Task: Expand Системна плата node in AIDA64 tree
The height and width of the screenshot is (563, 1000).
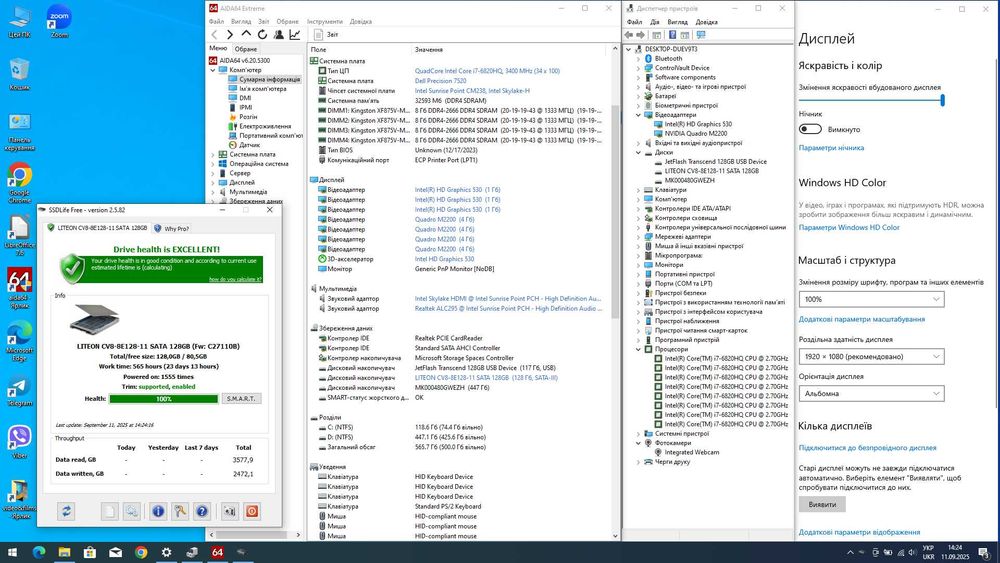Action: (x=213, y=154)
